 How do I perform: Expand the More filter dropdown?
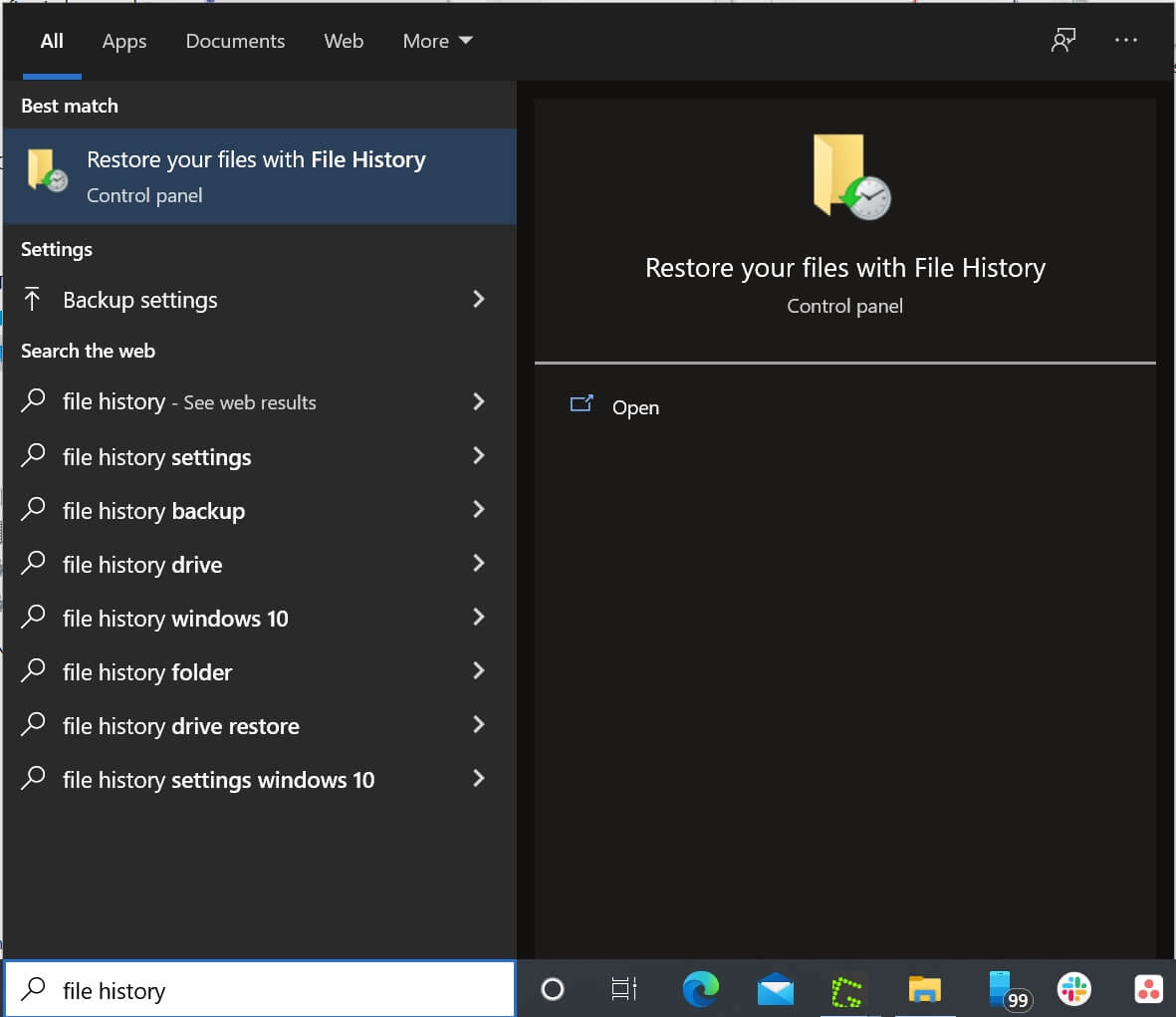[437, 41]
